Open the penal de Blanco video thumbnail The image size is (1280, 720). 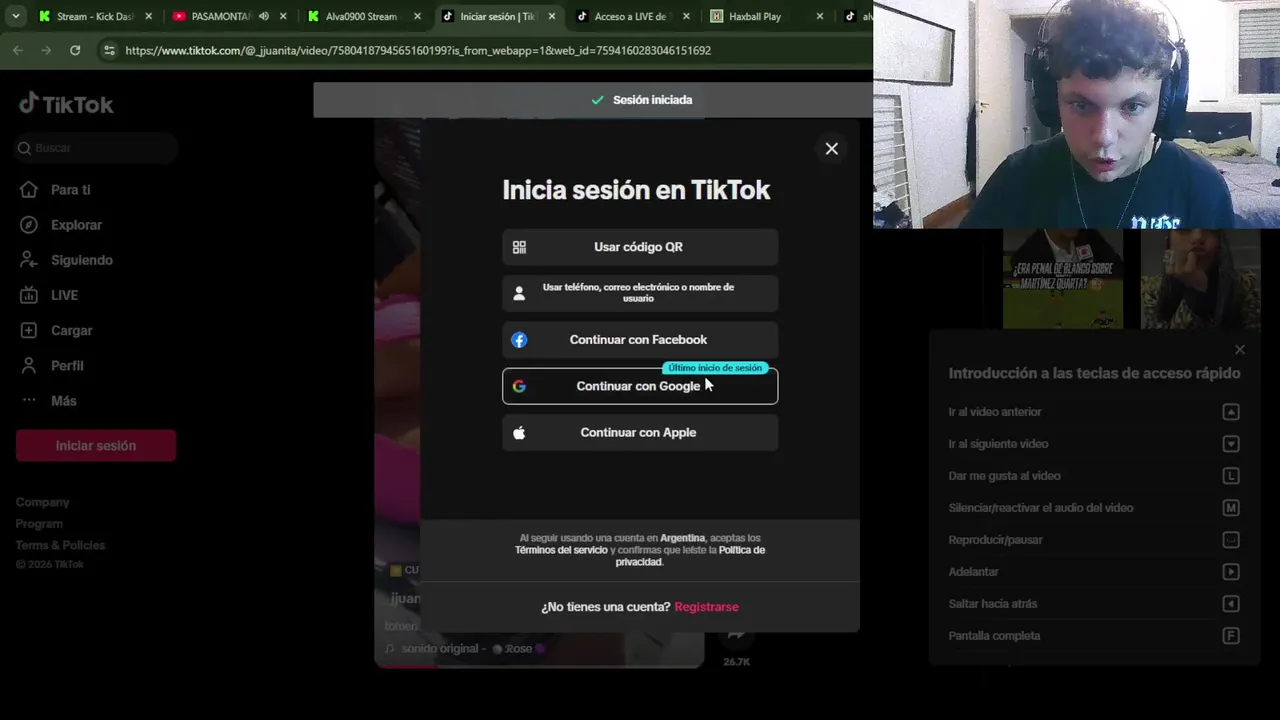point(1063,279)
